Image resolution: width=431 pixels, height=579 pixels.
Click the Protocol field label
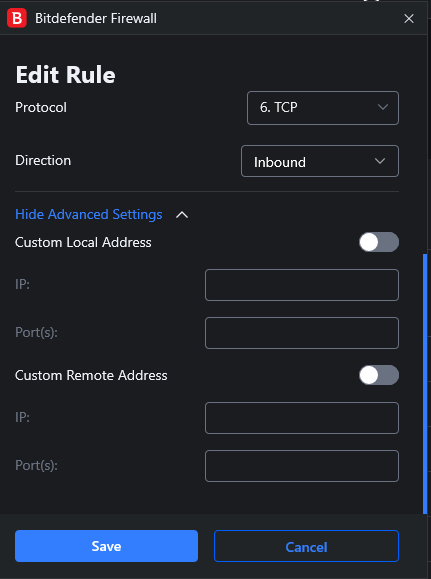41,107
